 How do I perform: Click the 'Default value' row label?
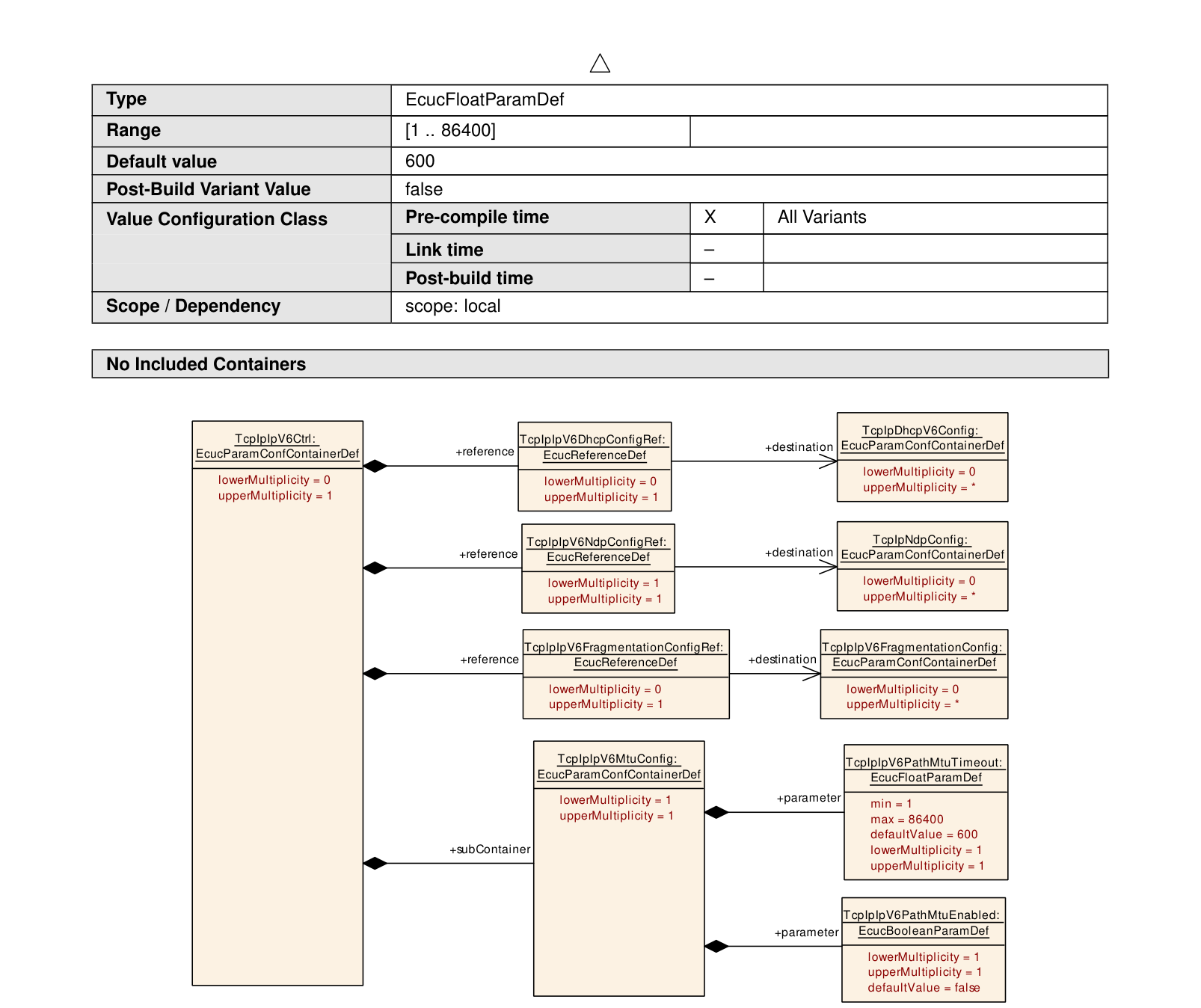click(162, 162)
